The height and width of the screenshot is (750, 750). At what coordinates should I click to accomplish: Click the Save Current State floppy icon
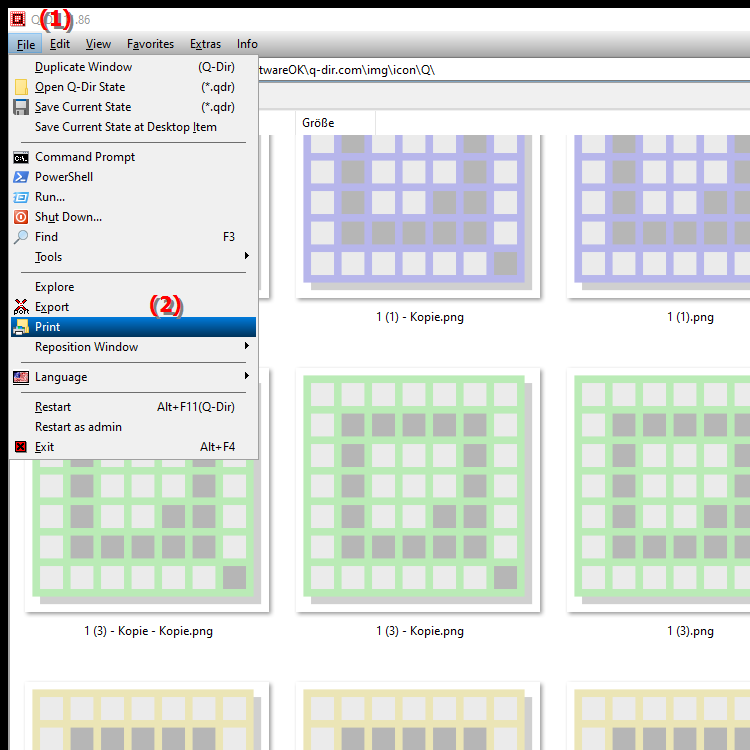click(21, 107)
